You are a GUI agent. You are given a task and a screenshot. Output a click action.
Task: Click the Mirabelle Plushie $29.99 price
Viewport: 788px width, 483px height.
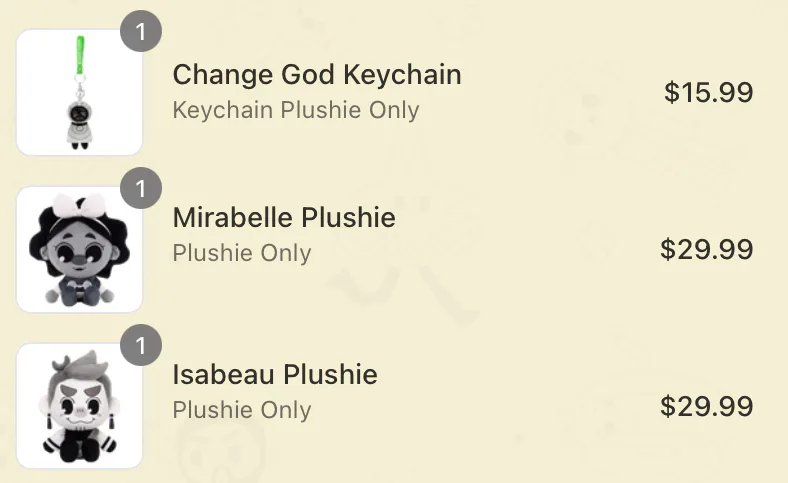coord(707,249)
